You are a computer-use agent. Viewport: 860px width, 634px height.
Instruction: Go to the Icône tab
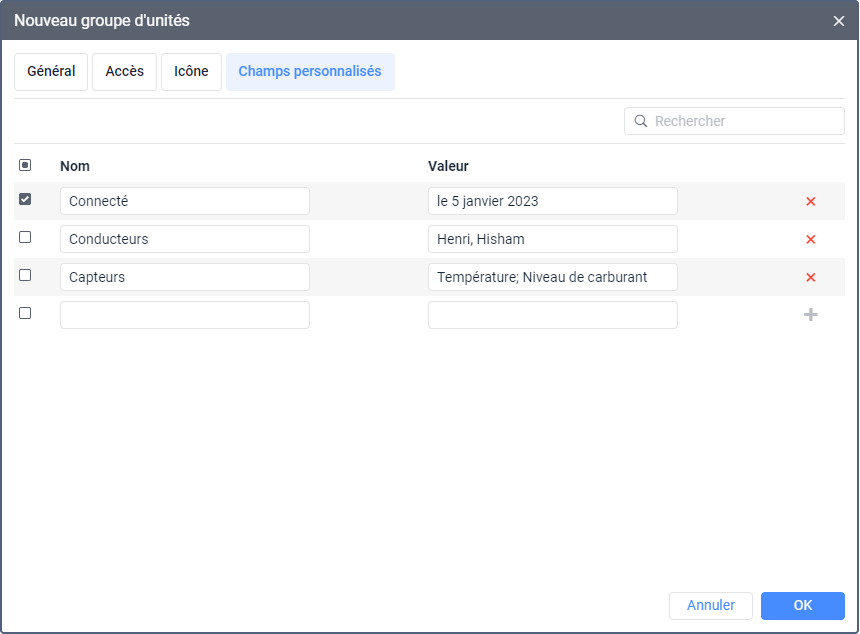191,72
